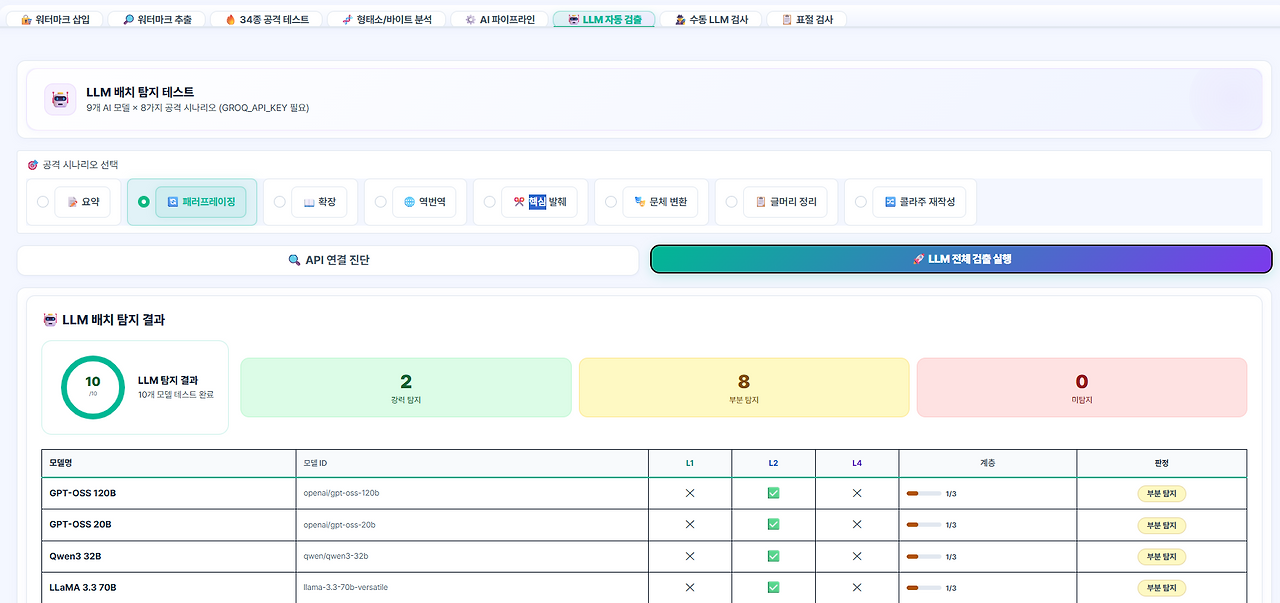Image resolution: width=1280 pixels, height=603 pixels.
Task: Click the L2 column header
Action: (x=773, y=463)
